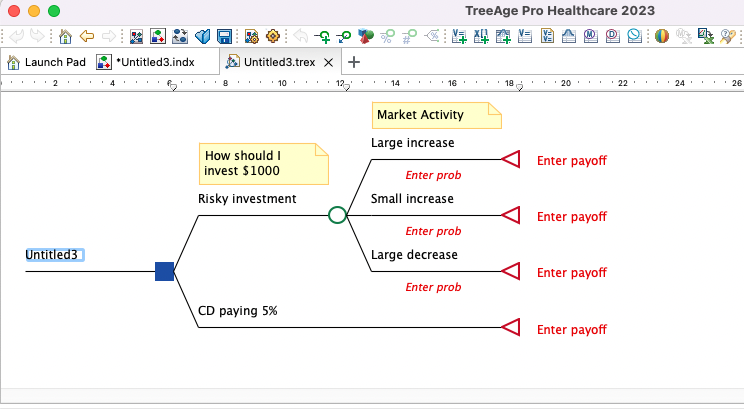Viewport: 744px width, 409px height.
Task: Select the green circle chance node
Action: (338, 214)
